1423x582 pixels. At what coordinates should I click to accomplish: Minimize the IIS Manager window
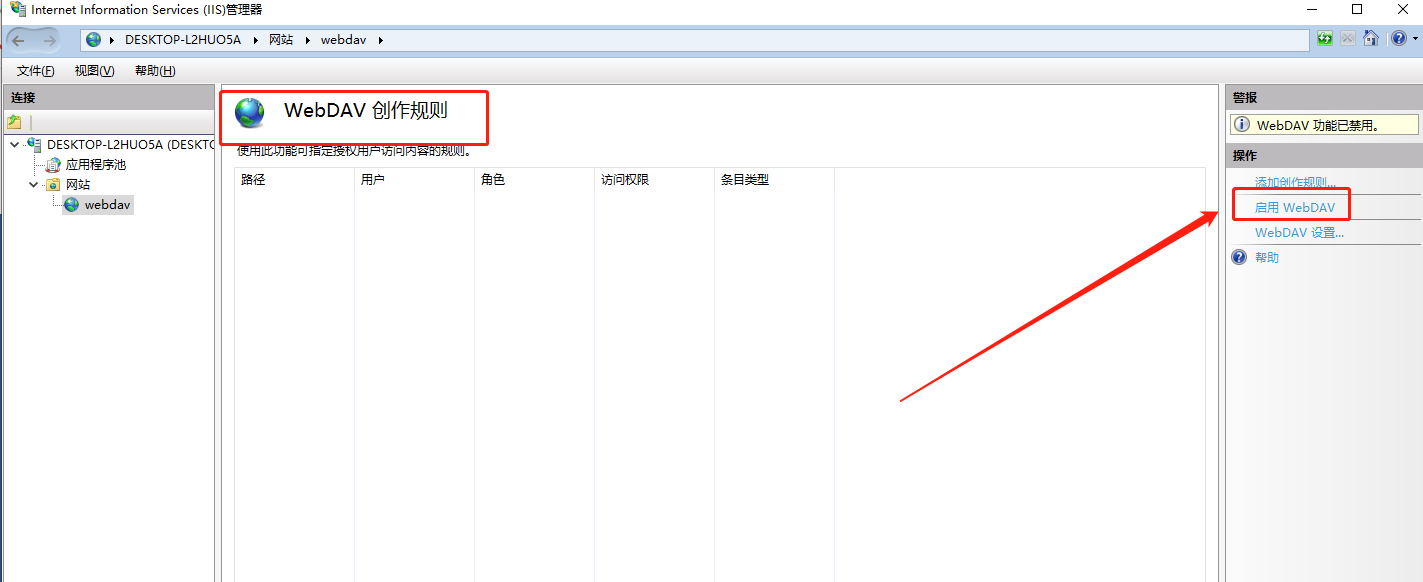click(x=1311, y=9)
